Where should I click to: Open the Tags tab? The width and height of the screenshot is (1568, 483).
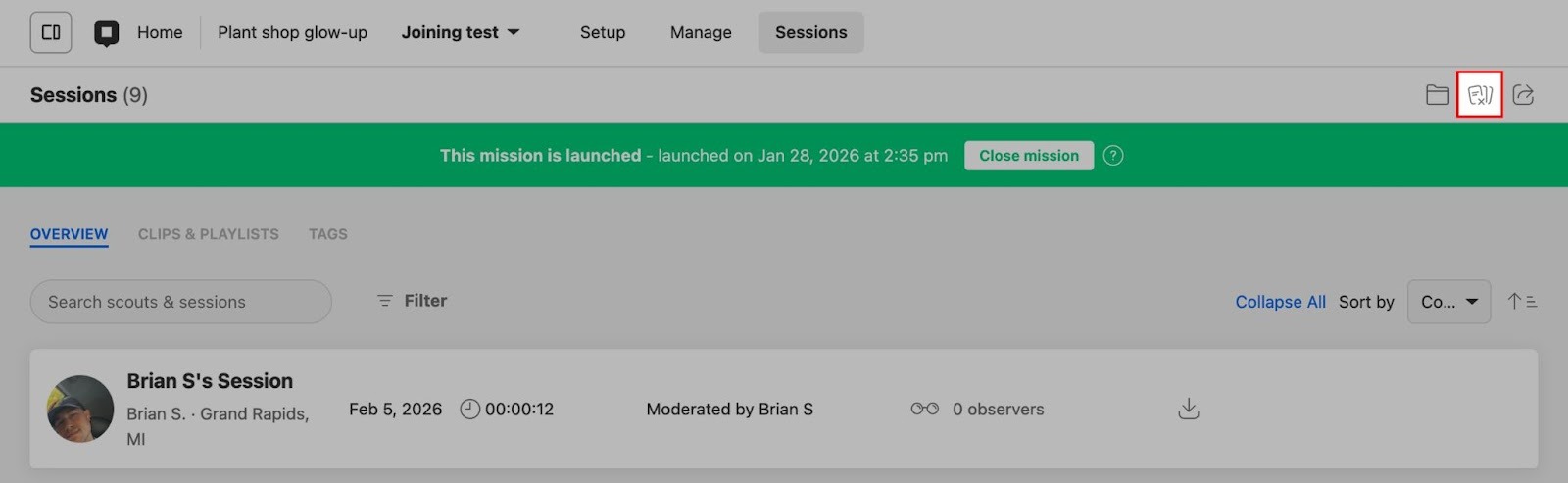click(327, 234)
